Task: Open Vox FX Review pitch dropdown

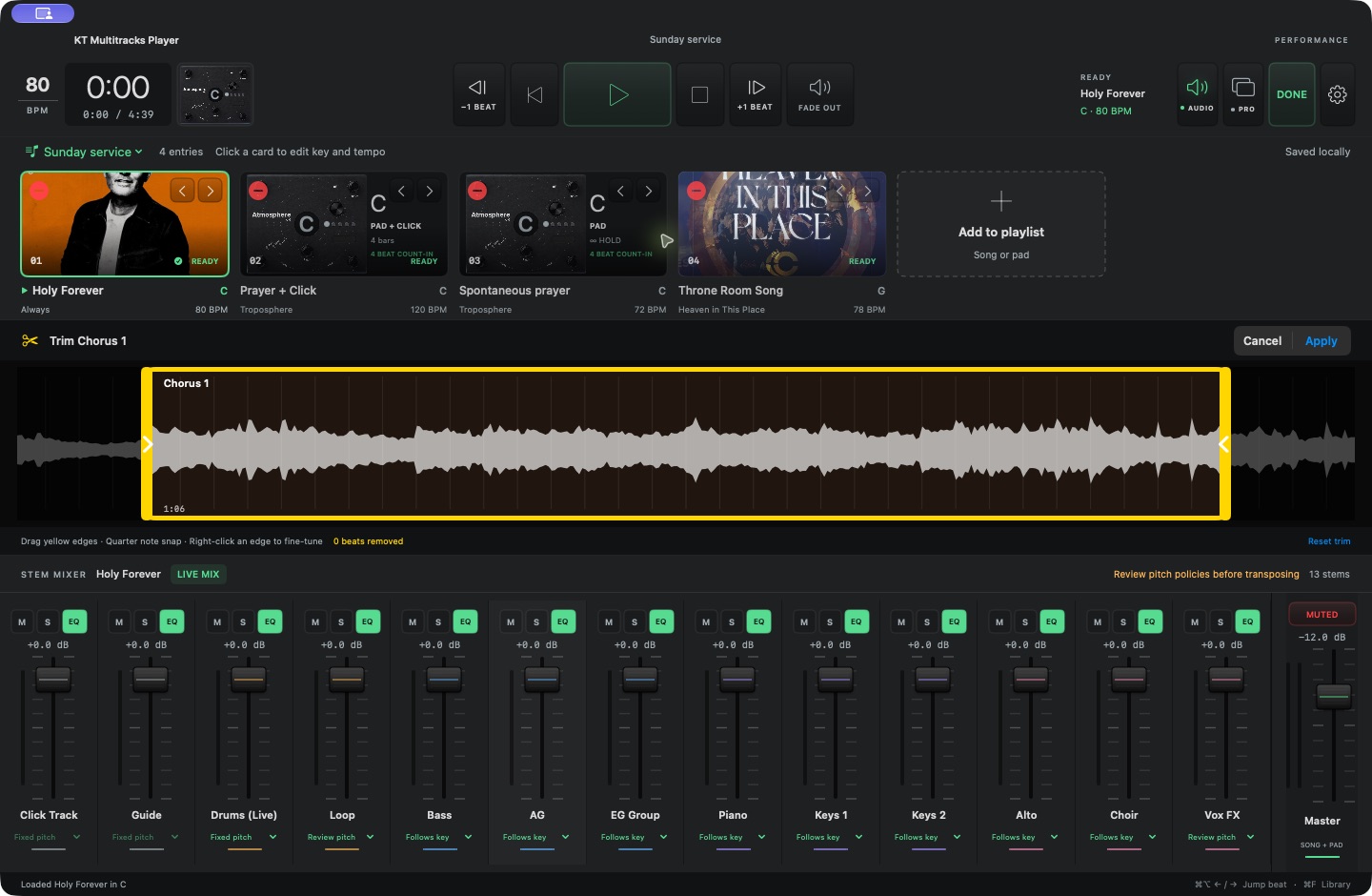Action: (1221, 837)
